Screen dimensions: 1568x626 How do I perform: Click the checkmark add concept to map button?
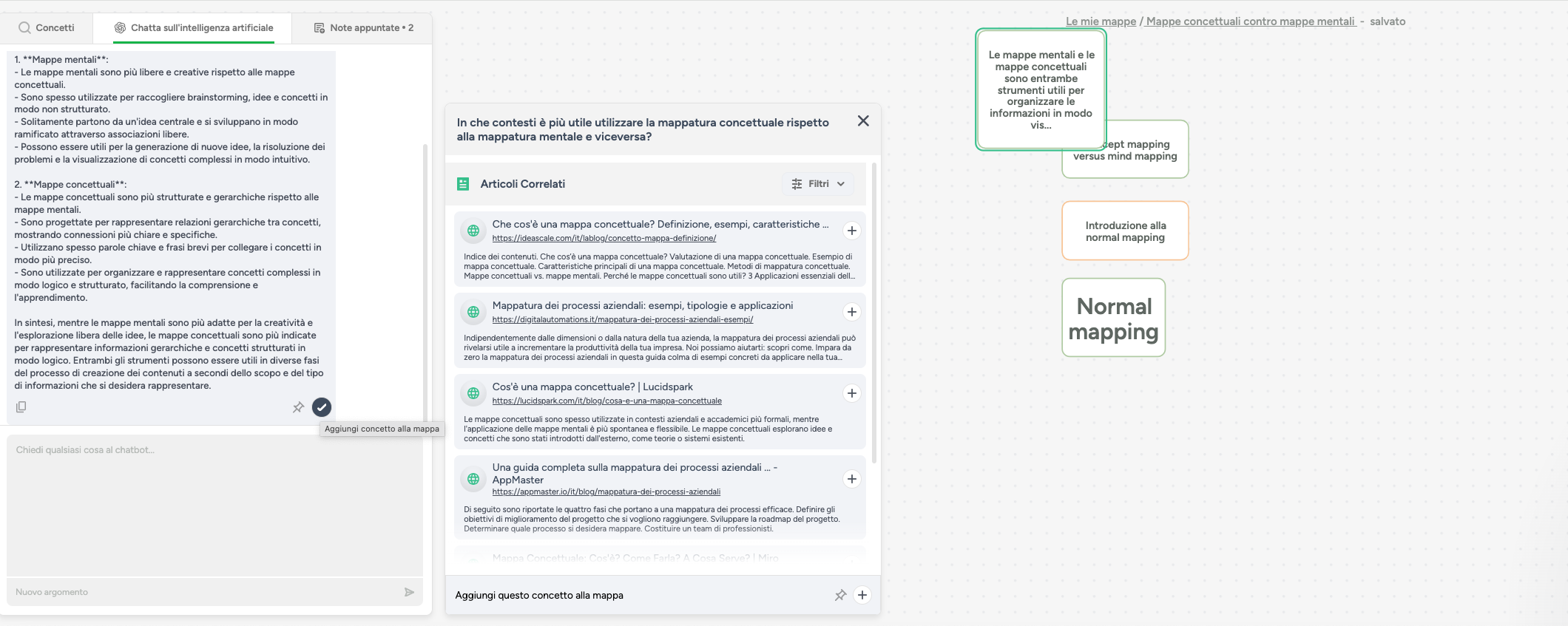[x=322, y=407]
